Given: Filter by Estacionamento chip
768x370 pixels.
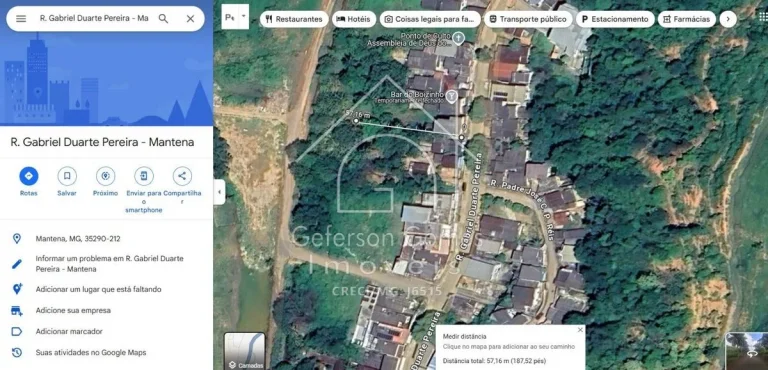Looking at the screenshot, I should pos(615,19).
